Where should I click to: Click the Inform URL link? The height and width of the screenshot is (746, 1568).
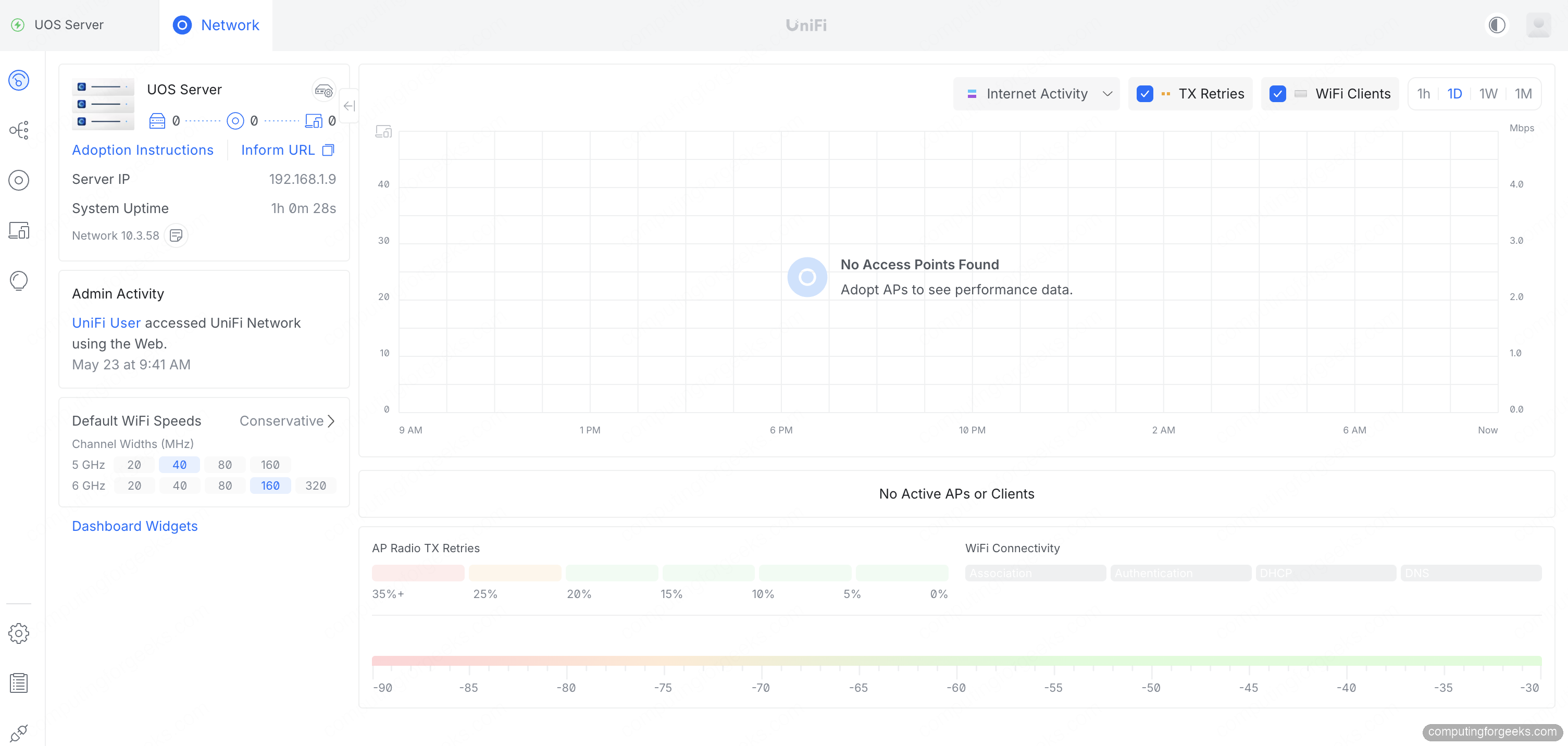[278, 151]
